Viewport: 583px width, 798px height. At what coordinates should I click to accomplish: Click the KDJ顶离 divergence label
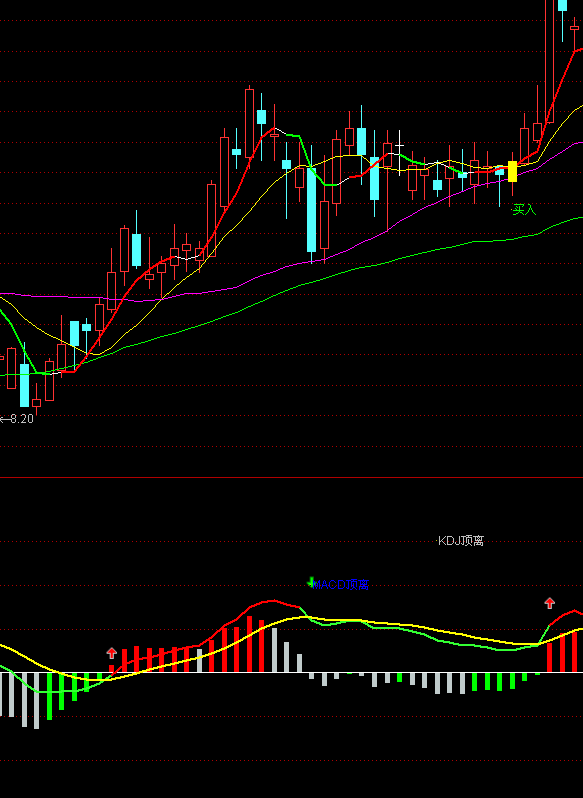(x=461, y=540)
